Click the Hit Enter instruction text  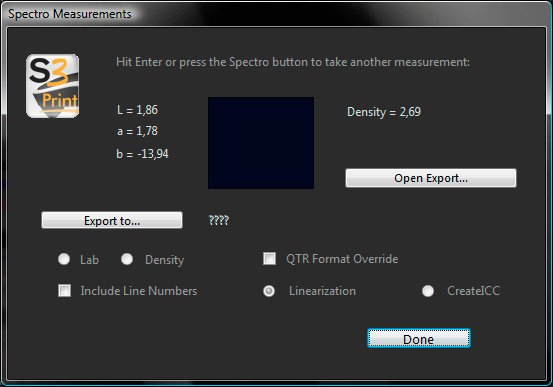tap(293, 62)
